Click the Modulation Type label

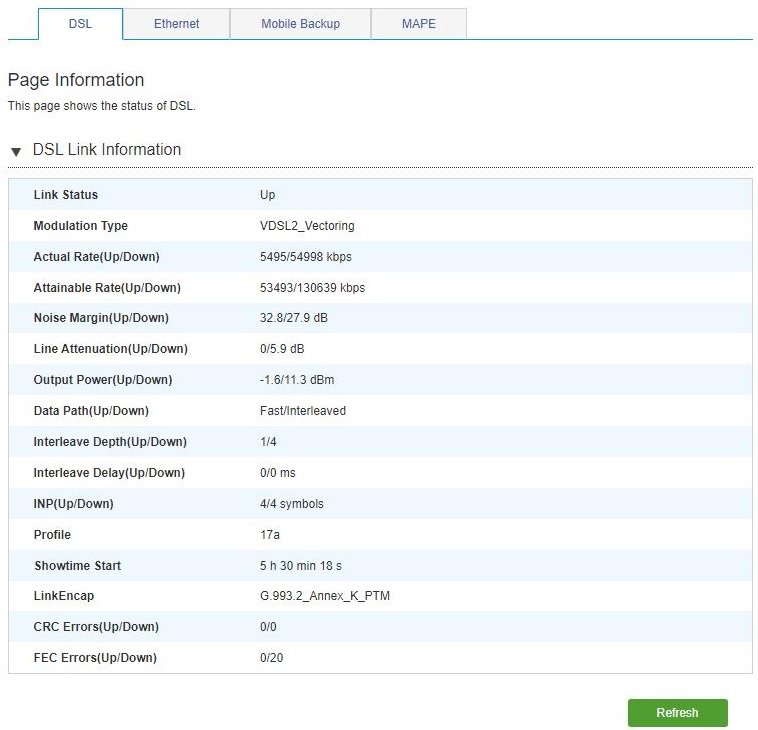click(x=81, y=226)
